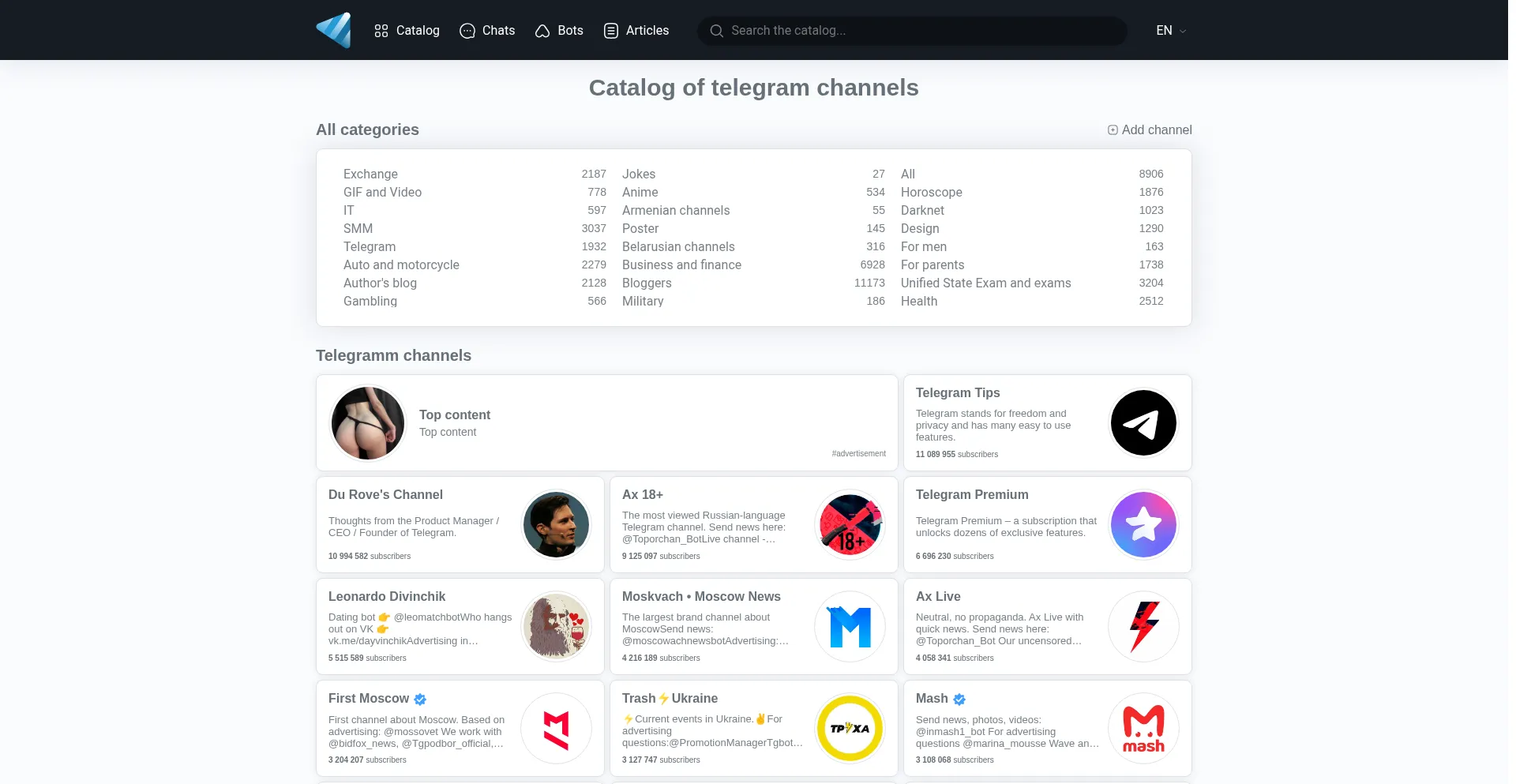Click the Moskvach blue M logo
This screenshot has height=784, width=1516.
pyautogui.click(x=850, y=627)
